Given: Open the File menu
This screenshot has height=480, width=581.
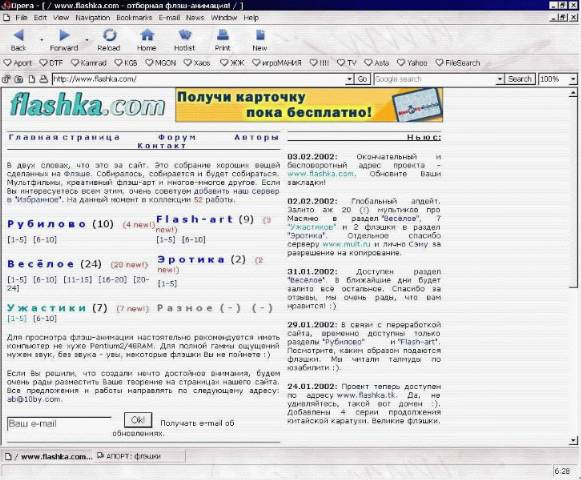Looking at the screenshot, I should [21, 18].
